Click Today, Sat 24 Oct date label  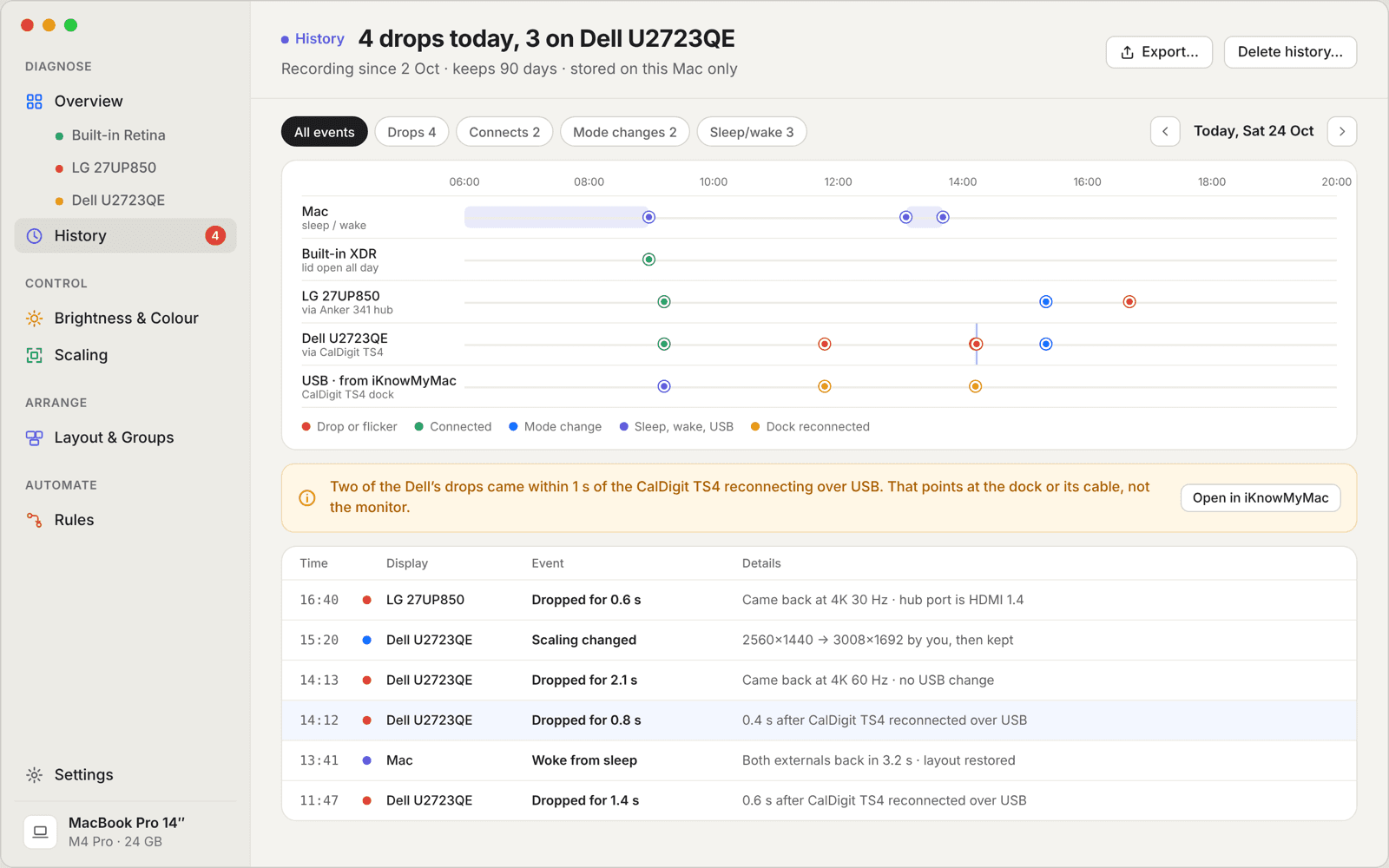[x=1254, y=131]
